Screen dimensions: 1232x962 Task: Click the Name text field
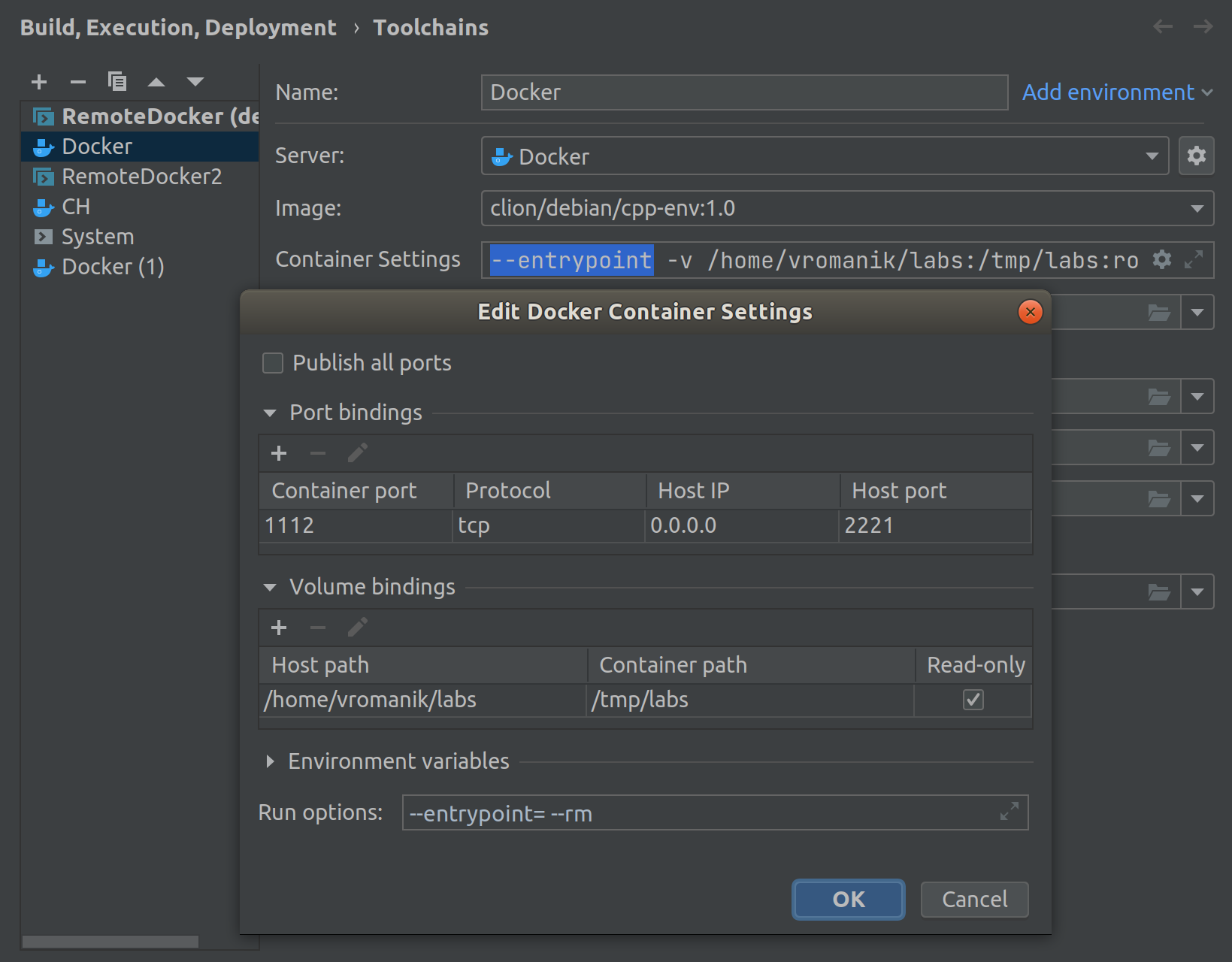pyautogui.click(x=743, y=92)
